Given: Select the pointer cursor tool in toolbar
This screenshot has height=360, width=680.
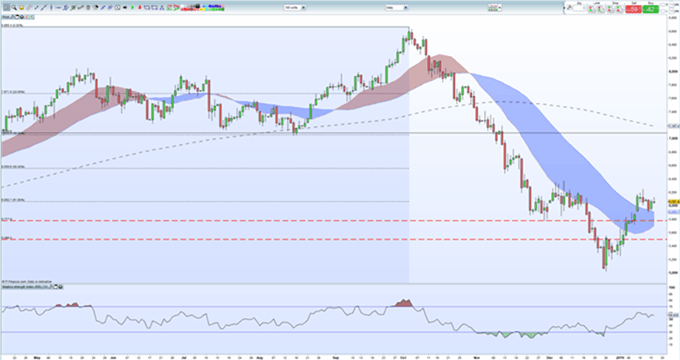Looking at the screenshot, I should coord(7,7).
